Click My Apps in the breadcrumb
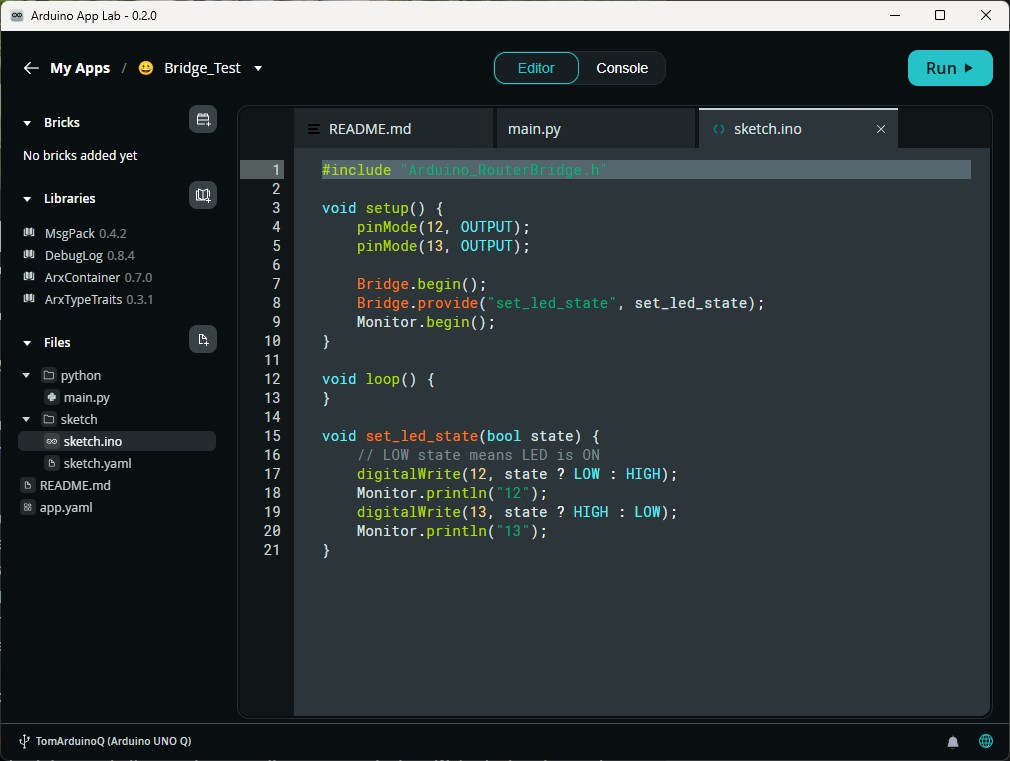 tap(80, 68)
